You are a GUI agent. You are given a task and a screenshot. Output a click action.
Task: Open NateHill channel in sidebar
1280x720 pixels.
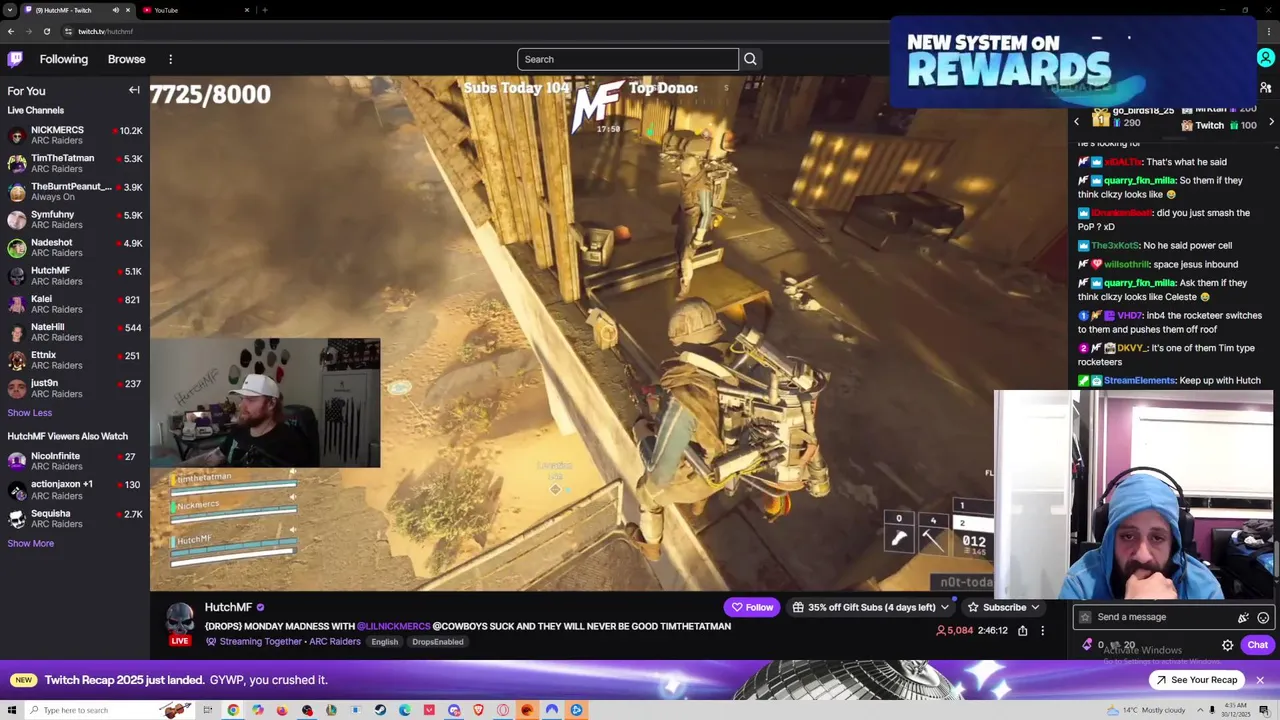point(75,331)
